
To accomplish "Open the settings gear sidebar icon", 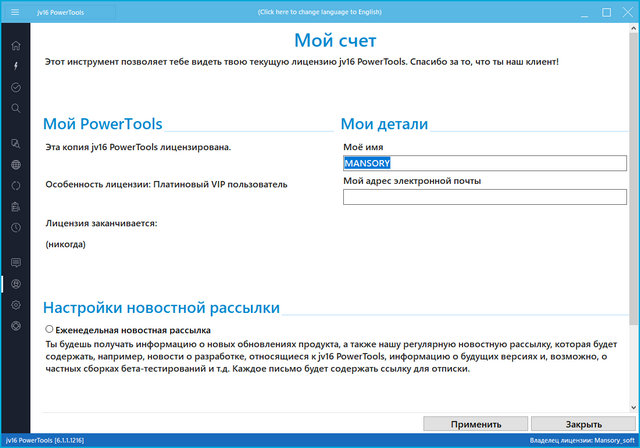I will (15, 305).
